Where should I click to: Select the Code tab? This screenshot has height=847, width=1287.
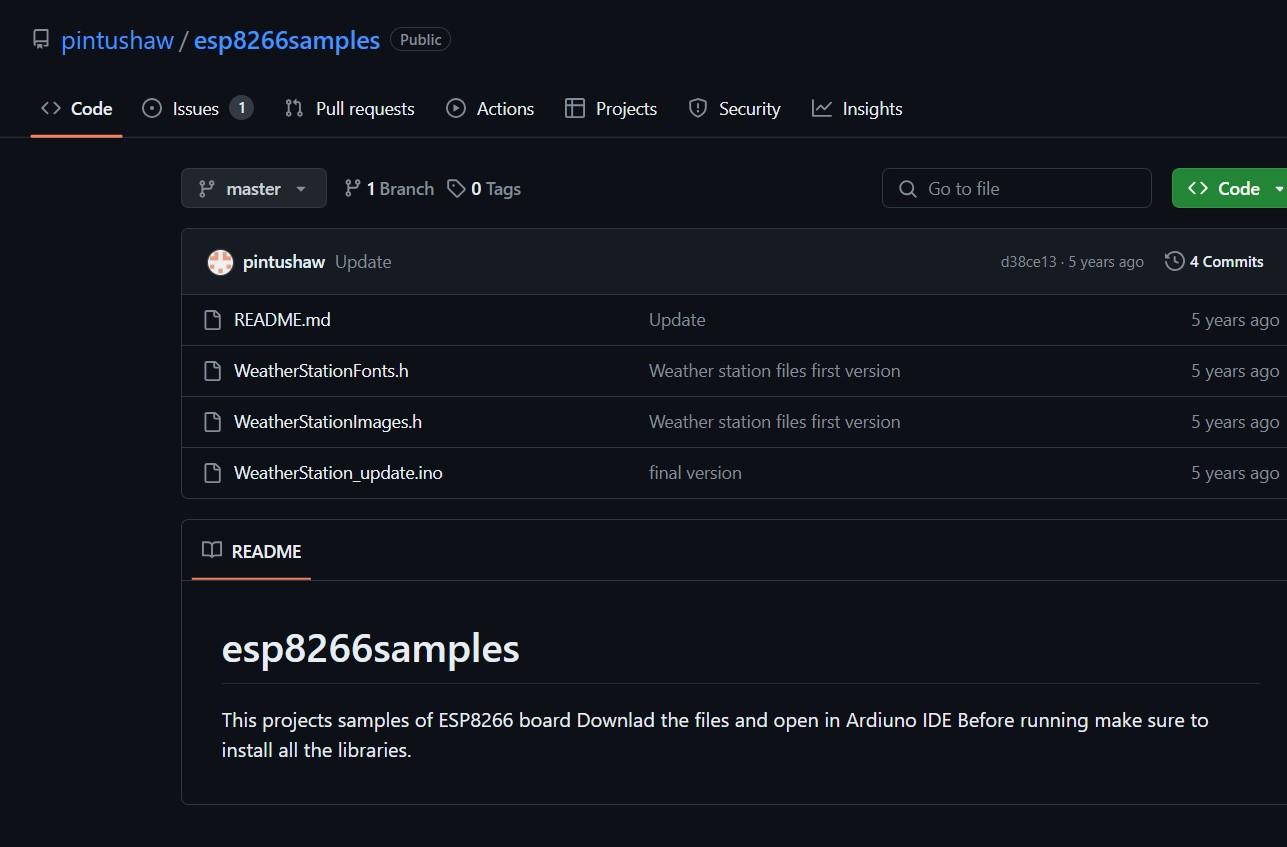click(76, 108)
